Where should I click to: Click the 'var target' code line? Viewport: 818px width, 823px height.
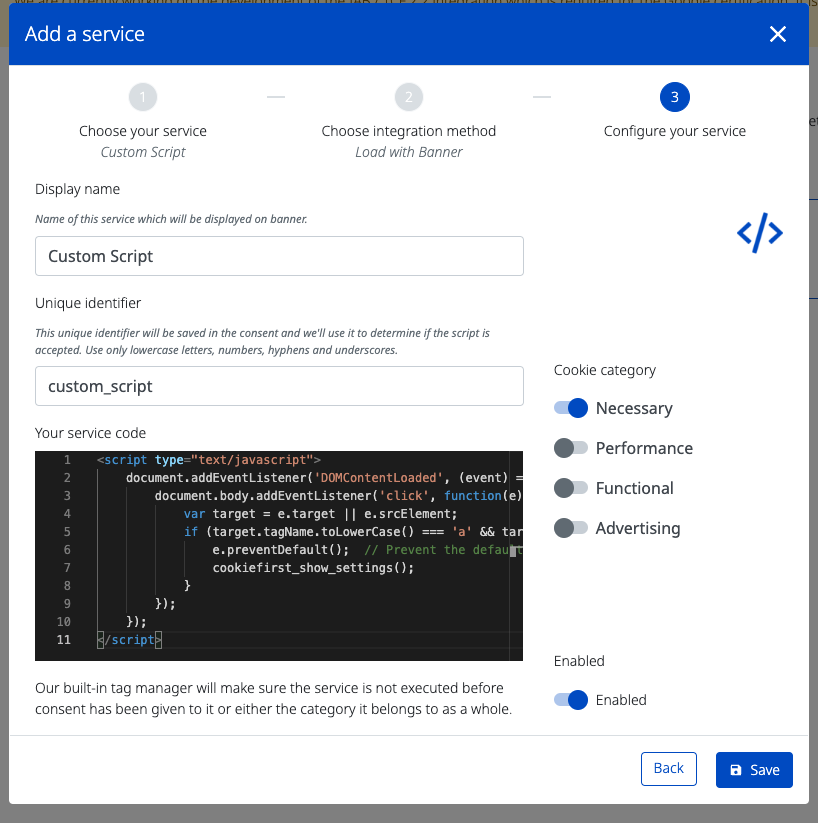(320, 514)
